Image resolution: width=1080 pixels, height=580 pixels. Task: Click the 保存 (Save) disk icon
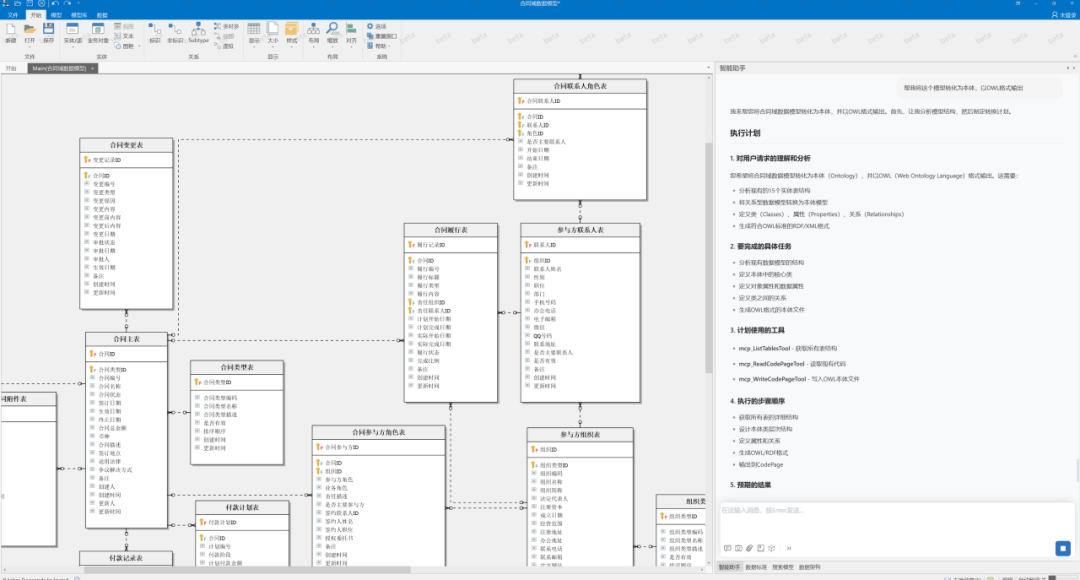[49, 30]
